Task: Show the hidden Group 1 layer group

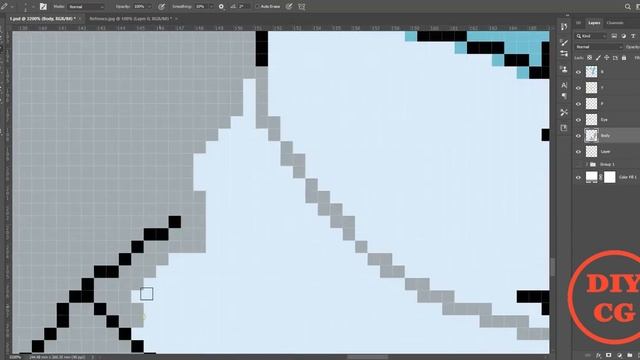Action: (x=578, y=164)
